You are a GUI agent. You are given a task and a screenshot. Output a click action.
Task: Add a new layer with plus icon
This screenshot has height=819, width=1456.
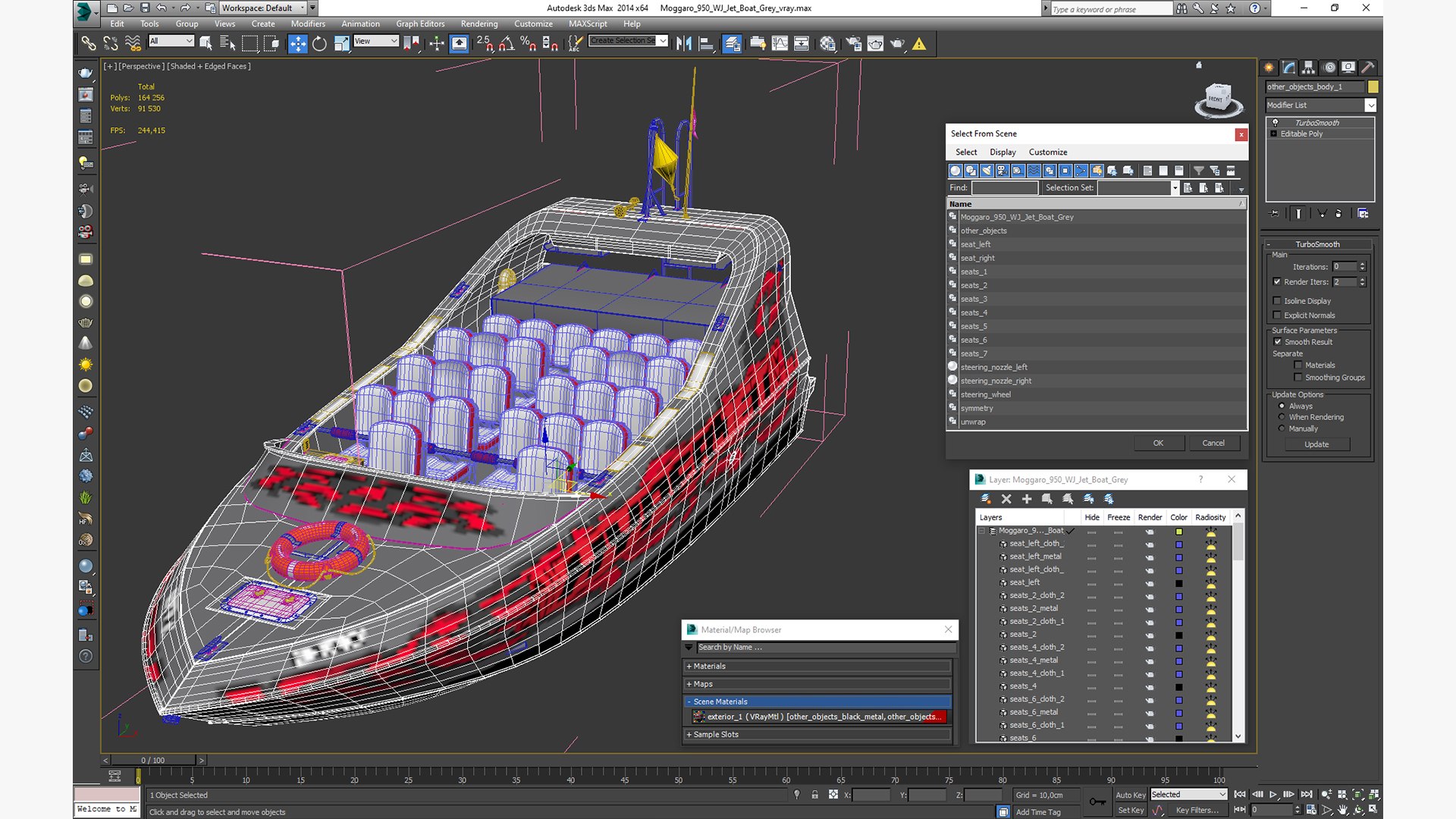coord(1027,499)
